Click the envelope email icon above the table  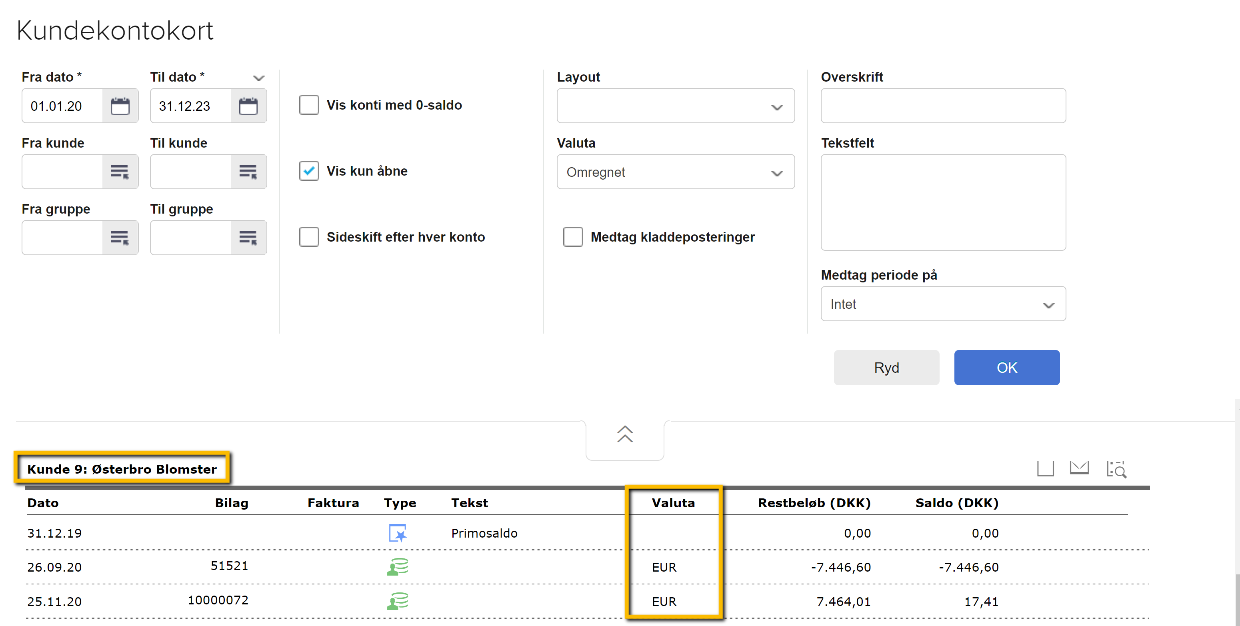(x=1079, y=468)
